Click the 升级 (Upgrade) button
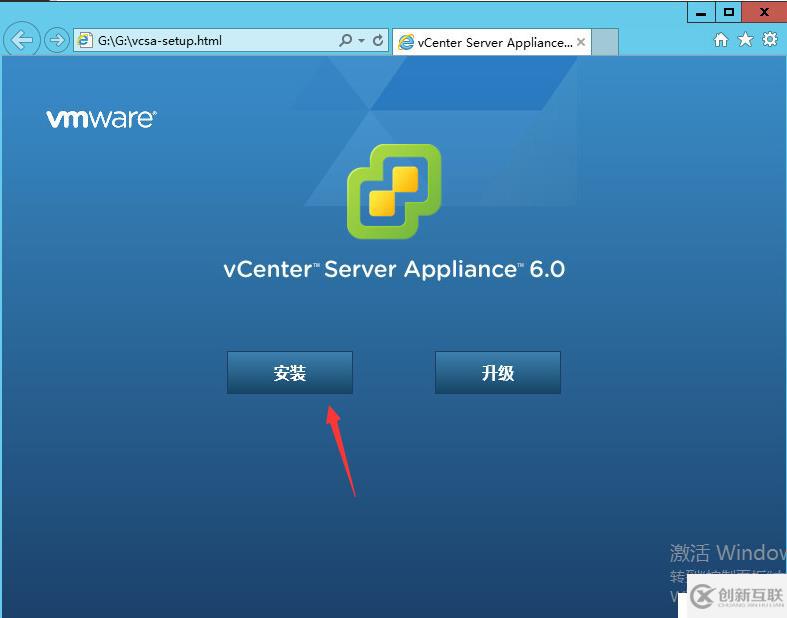 tap(498, 373)
